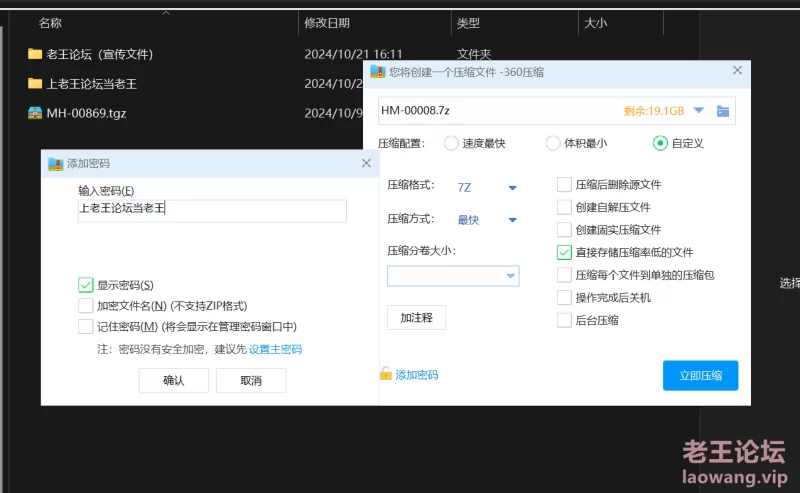Select the 速度最快 radio button
Viewport: 800px width, 493px height.
point(451,143)
